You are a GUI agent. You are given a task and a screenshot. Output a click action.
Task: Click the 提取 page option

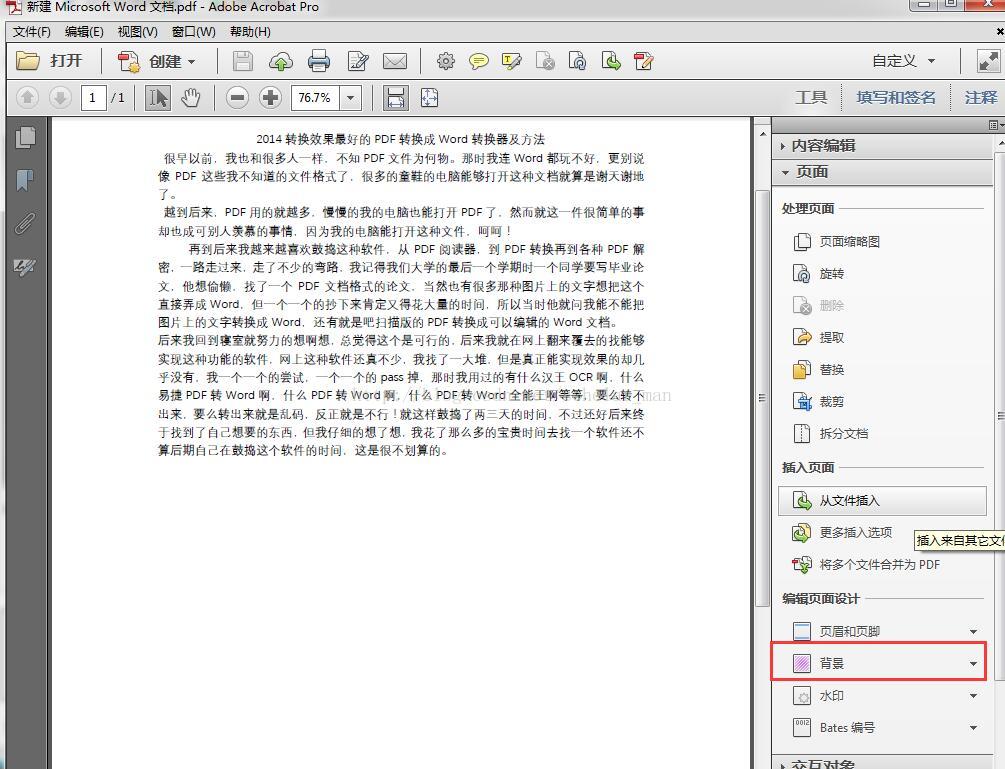pos(818,338)
